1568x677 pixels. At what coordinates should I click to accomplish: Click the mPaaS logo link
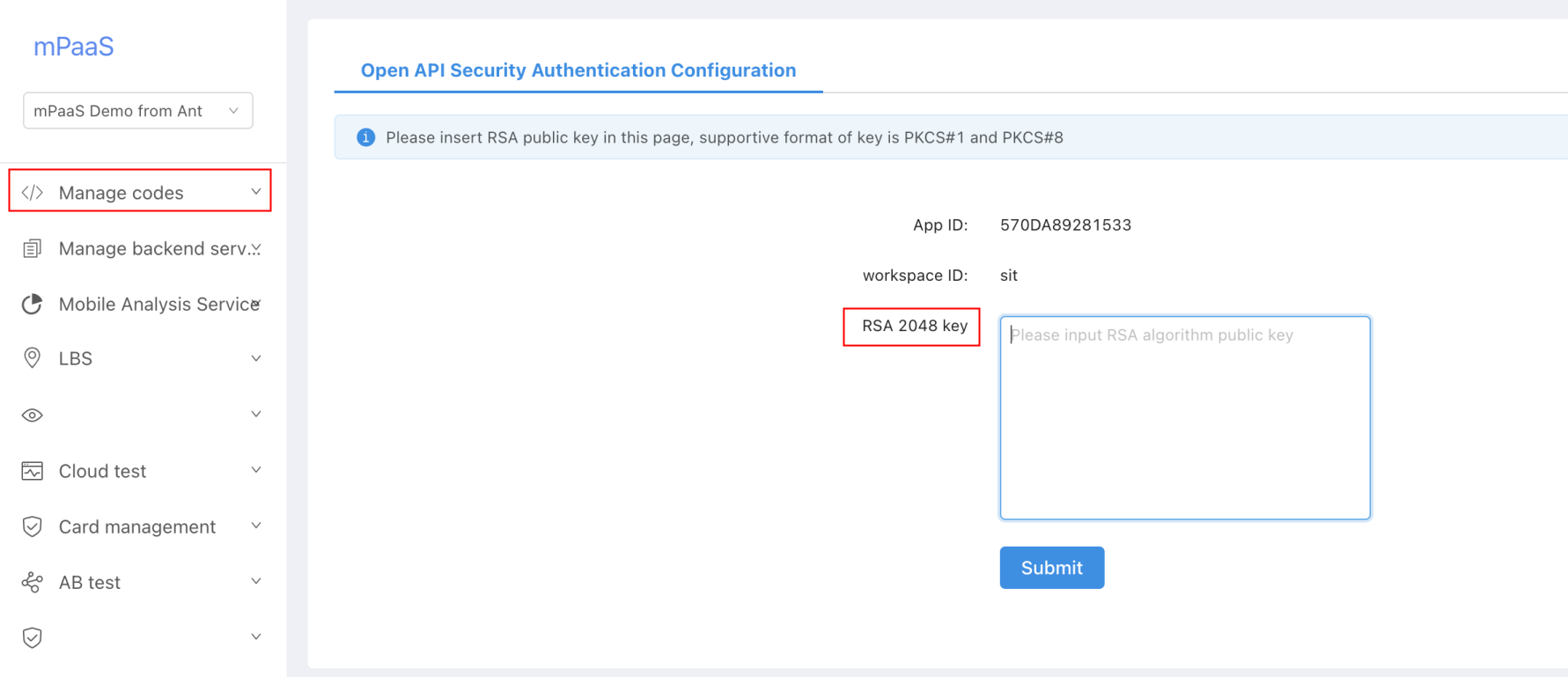click(74, 47)
